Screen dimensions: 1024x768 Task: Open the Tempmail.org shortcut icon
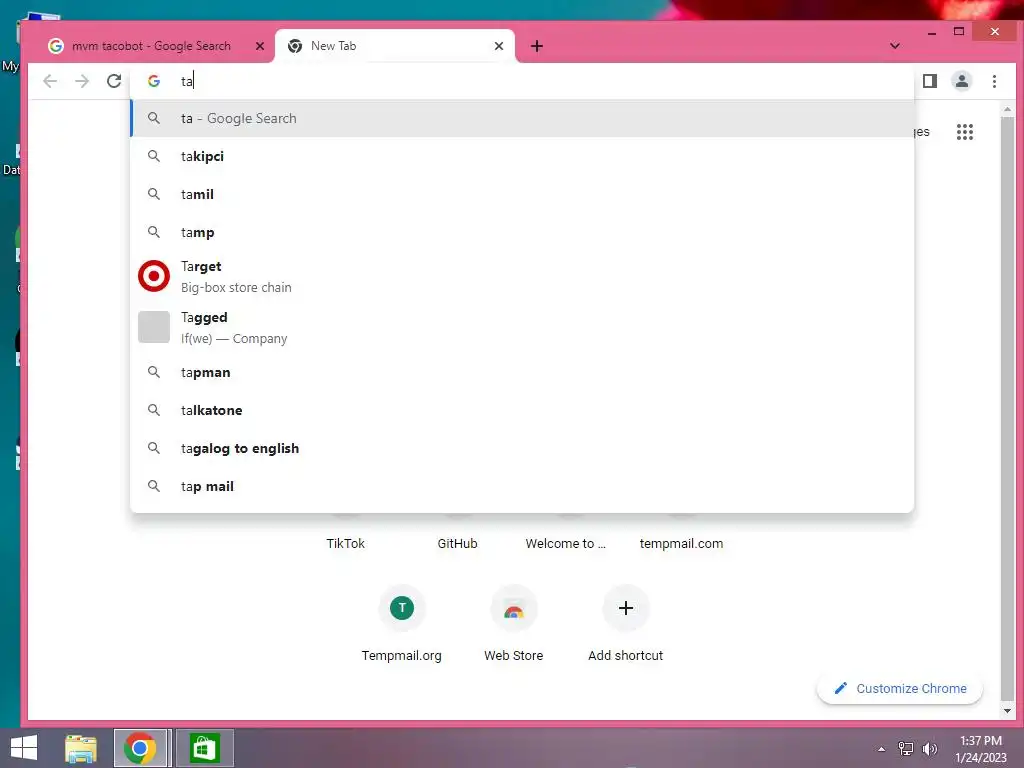402,608
